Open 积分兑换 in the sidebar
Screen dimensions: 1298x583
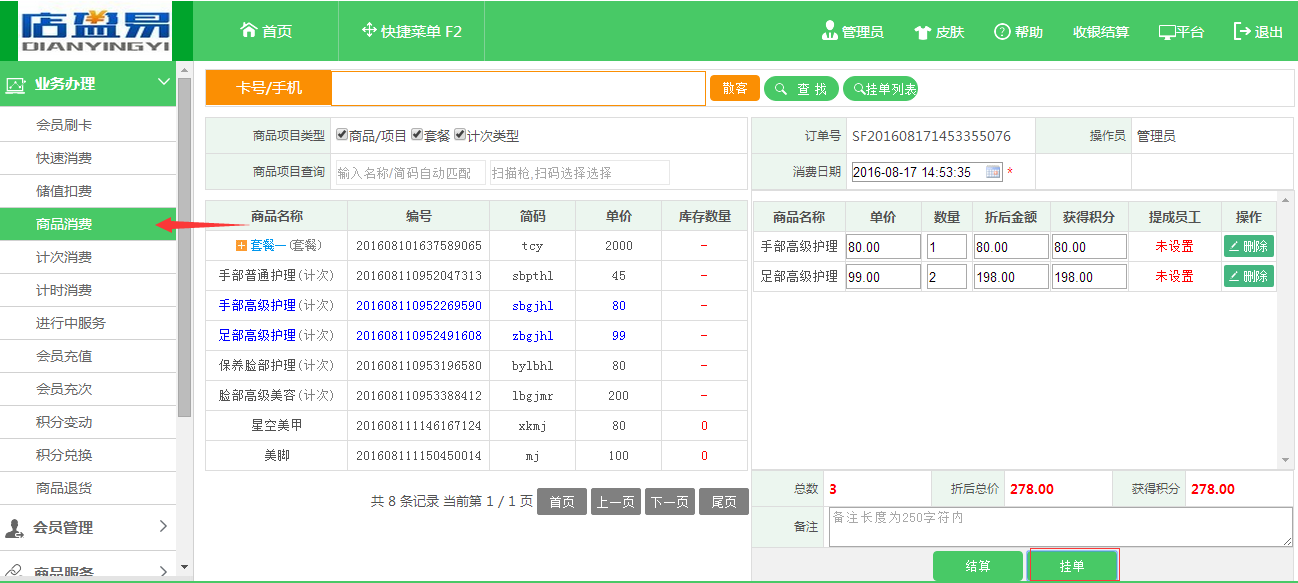click(x=88, y=455)
